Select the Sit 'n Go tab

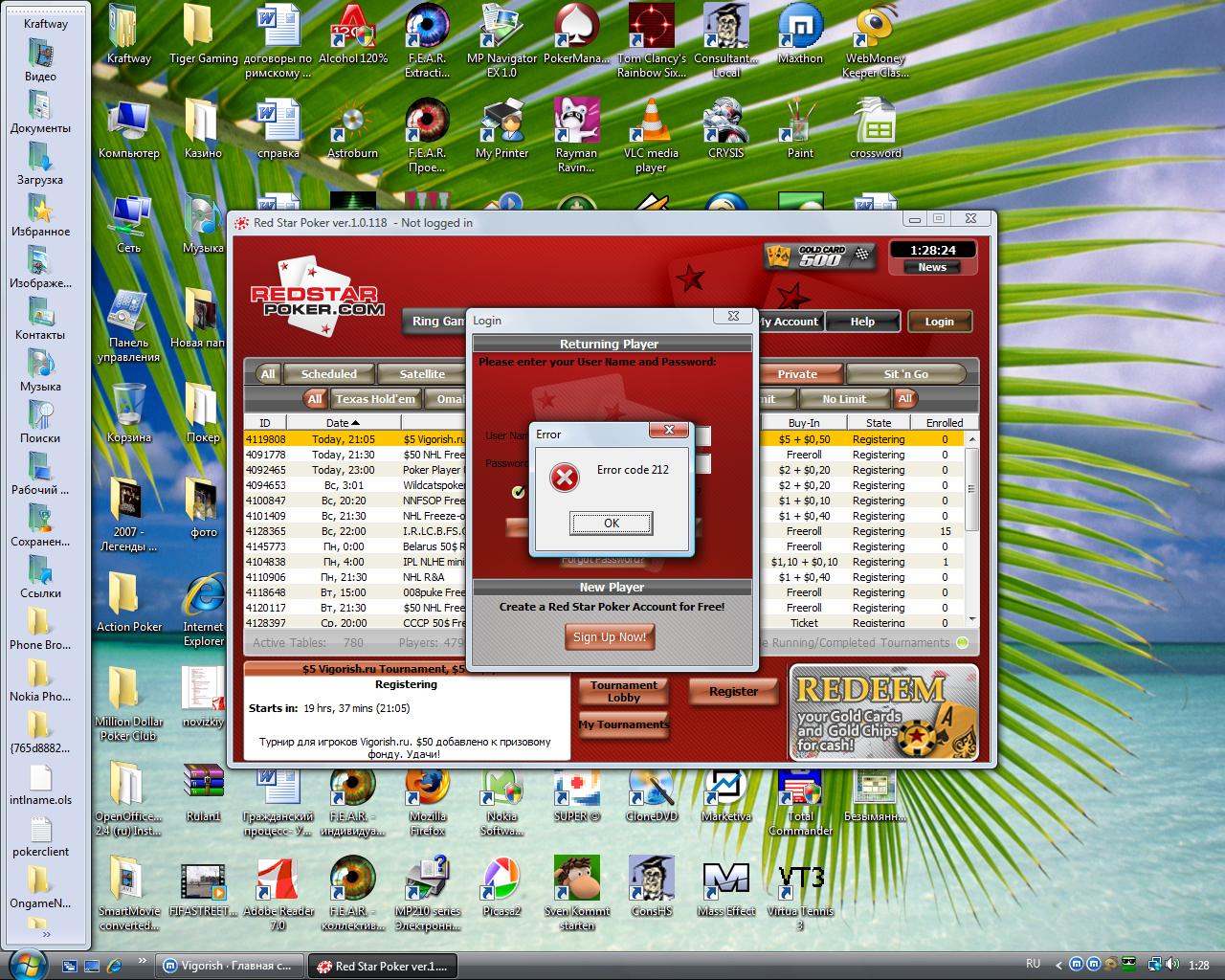point(905,374)
